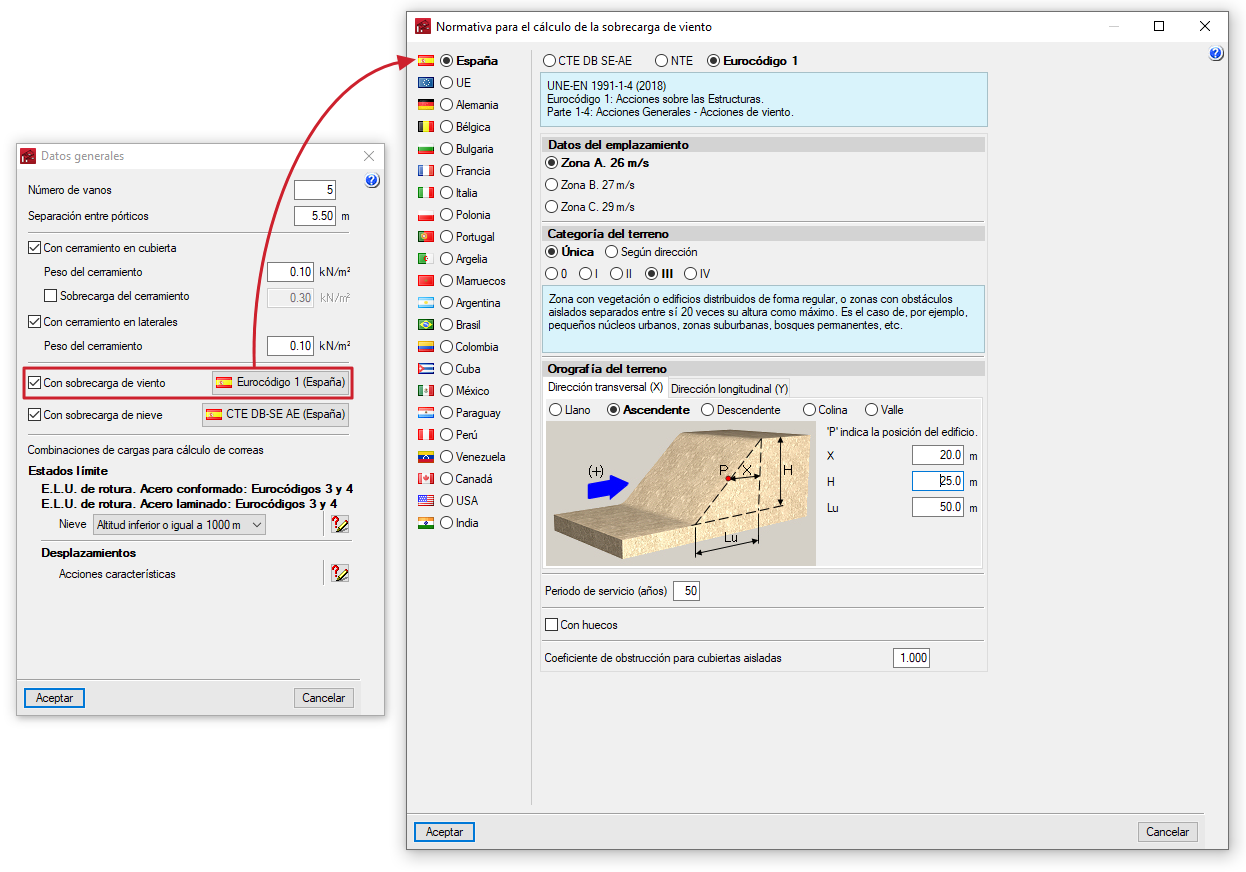Screen dimensions: 1246x872
Task: Open the help icon in Datos generales dialog
Action: pyautogui.click(x=371, y=181)
